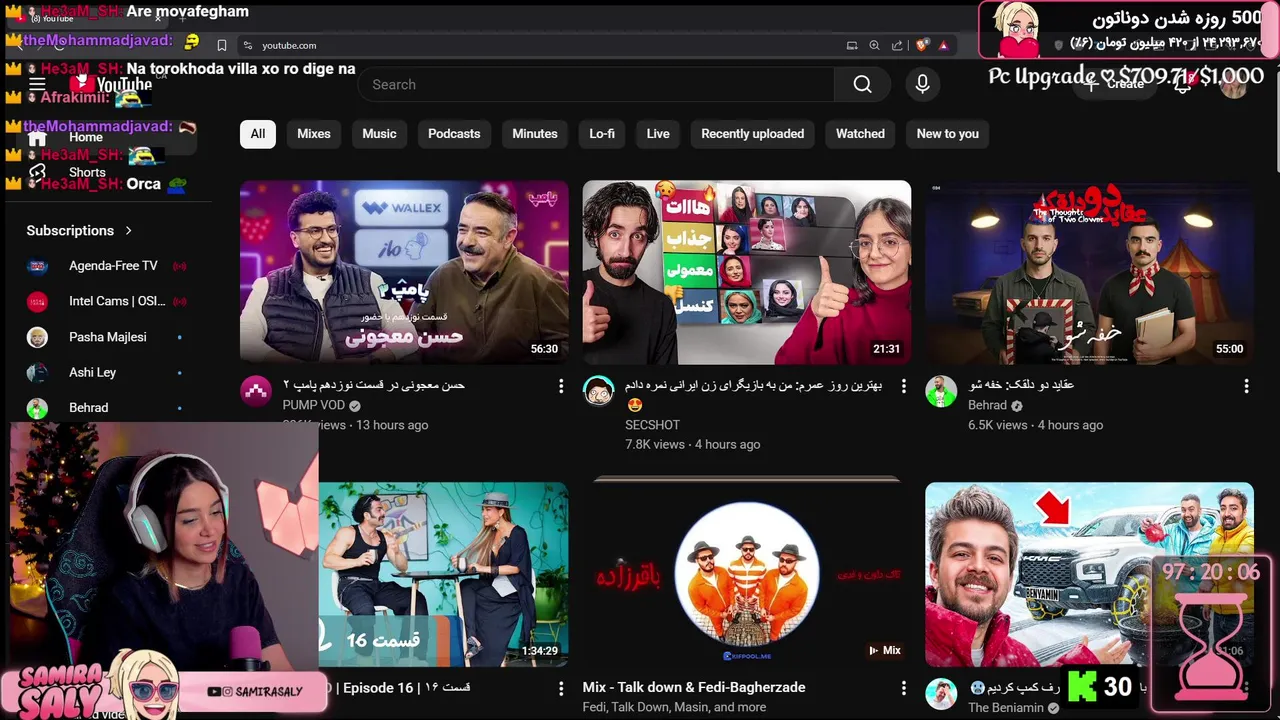
Task: Select the Recently uploaded chip
Action: click(752, 134)
